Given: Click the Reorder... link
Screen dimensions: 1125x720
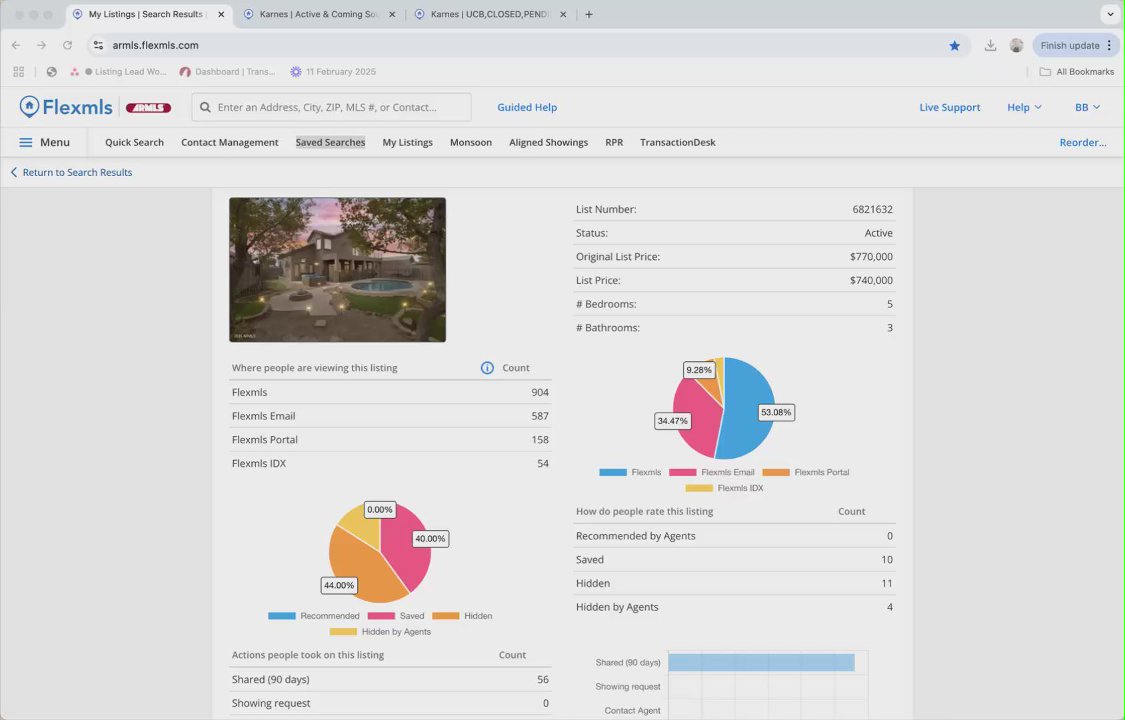Looking at the screenshot, I should (1083, 142).
